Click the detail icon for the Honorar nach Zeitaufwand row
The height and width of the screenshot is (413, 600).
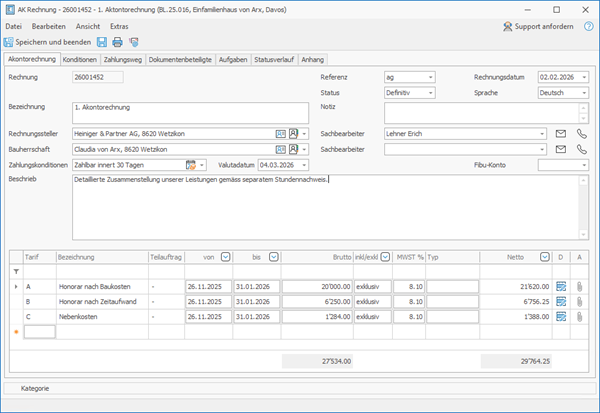click(x=561, y=302)
